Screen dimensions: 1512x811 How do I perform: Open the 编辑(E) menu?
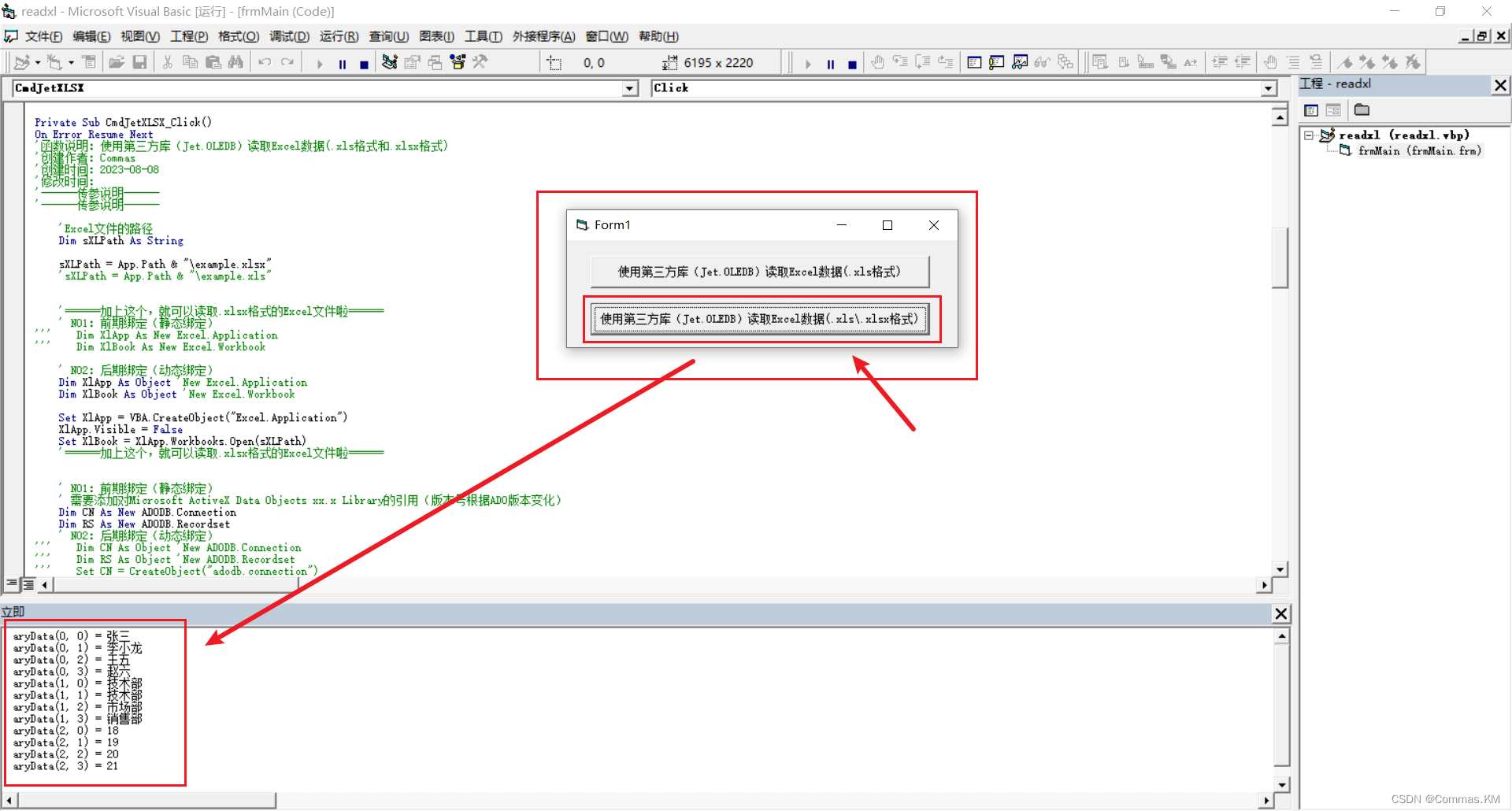pyautogui.click(x=91, y=36)
